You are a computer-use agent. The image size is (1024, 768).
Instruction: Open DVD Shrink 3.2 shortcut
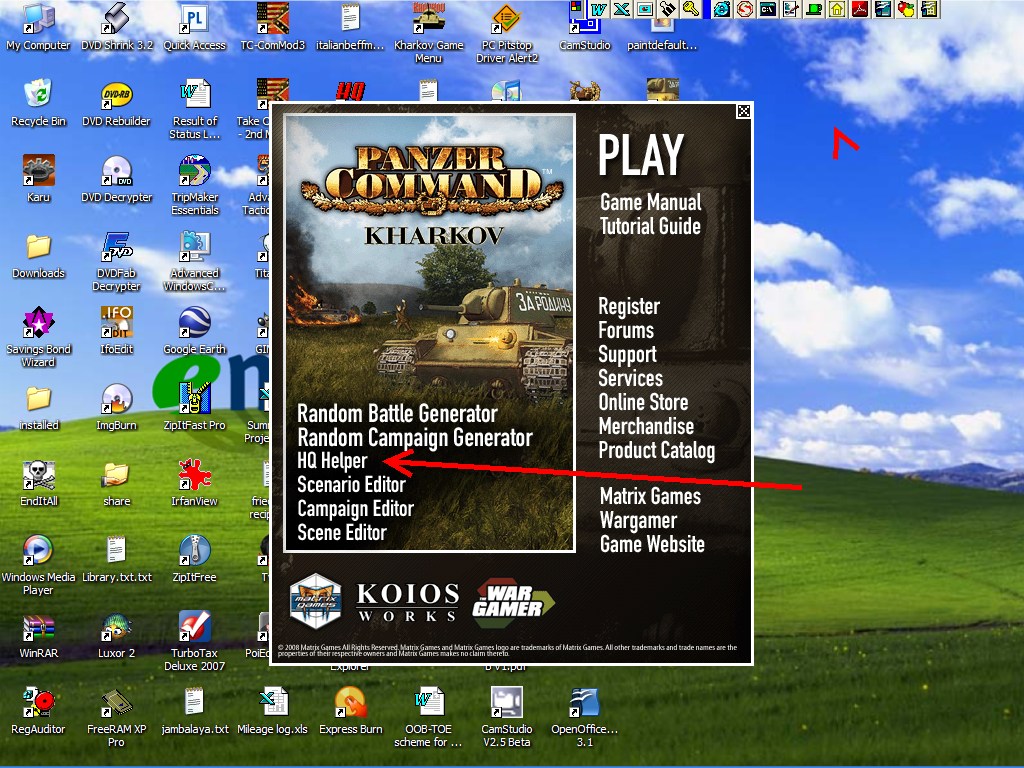(116, 26)
